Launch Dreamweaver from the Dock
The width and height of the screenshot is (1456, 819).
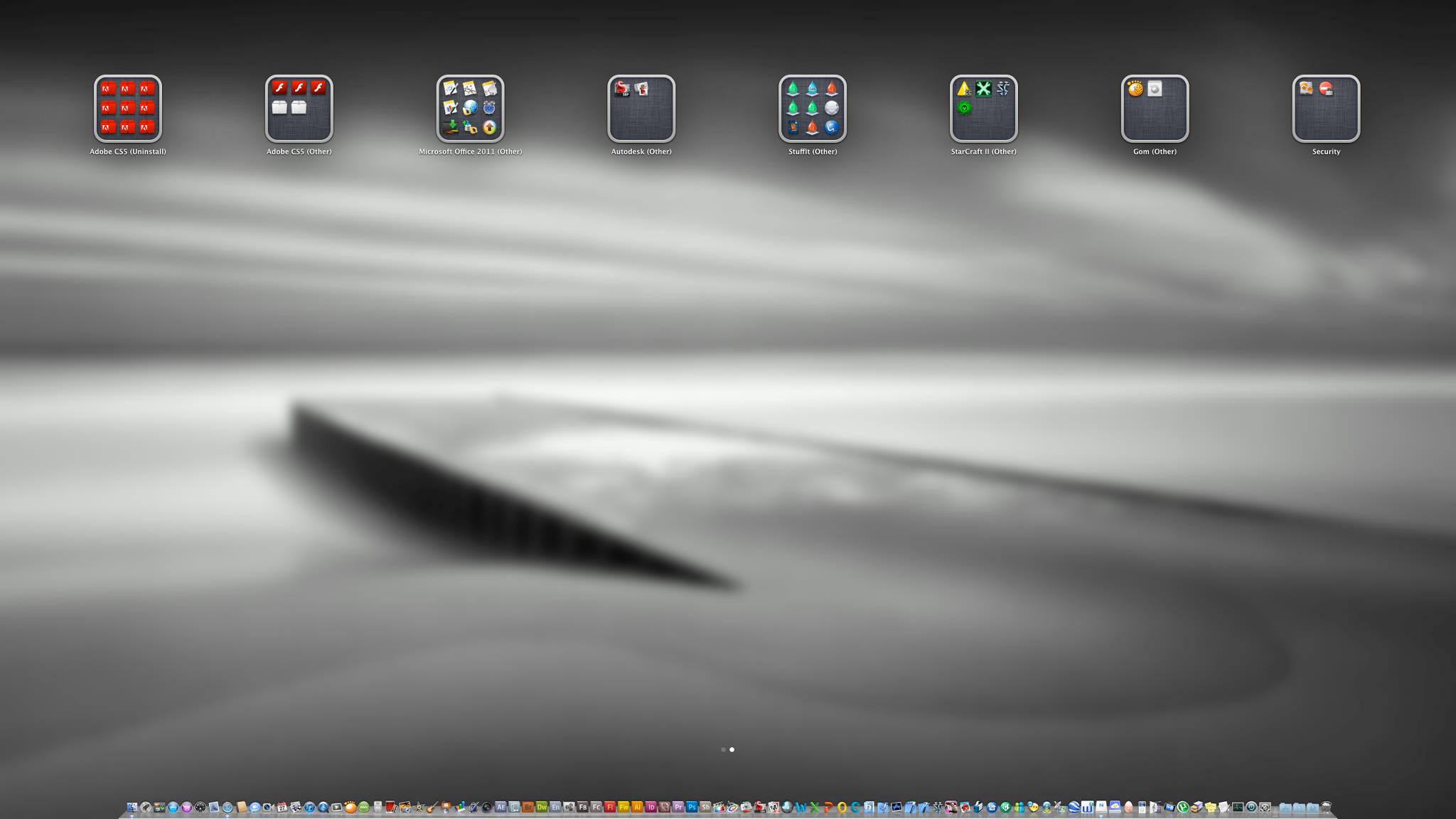click(x=542, y=807)
